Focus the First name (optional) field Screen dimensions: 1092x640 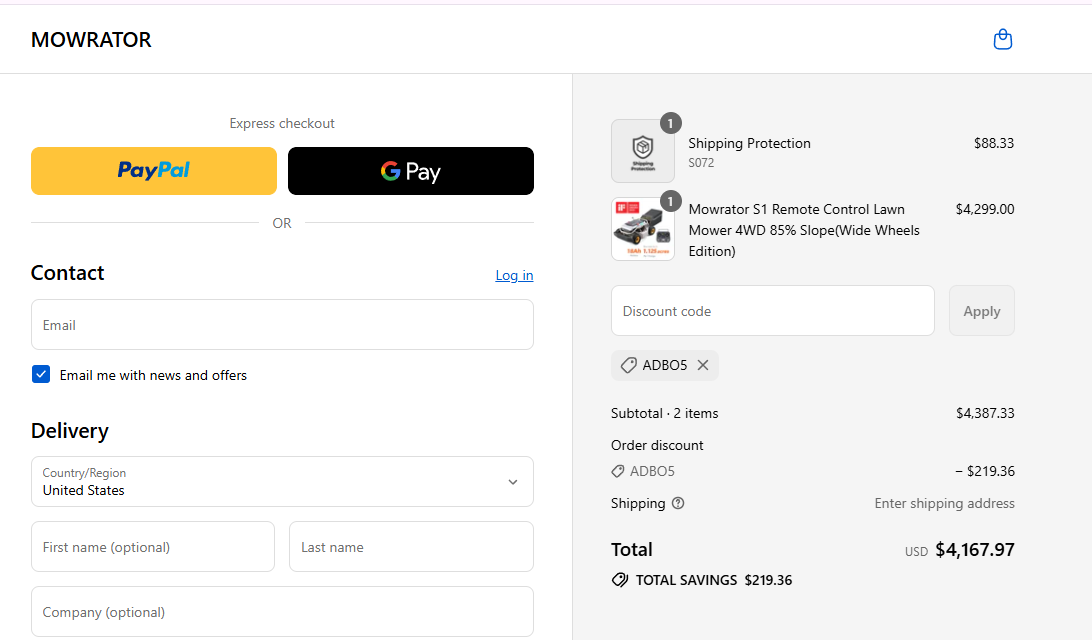click(x=153, y=547)
